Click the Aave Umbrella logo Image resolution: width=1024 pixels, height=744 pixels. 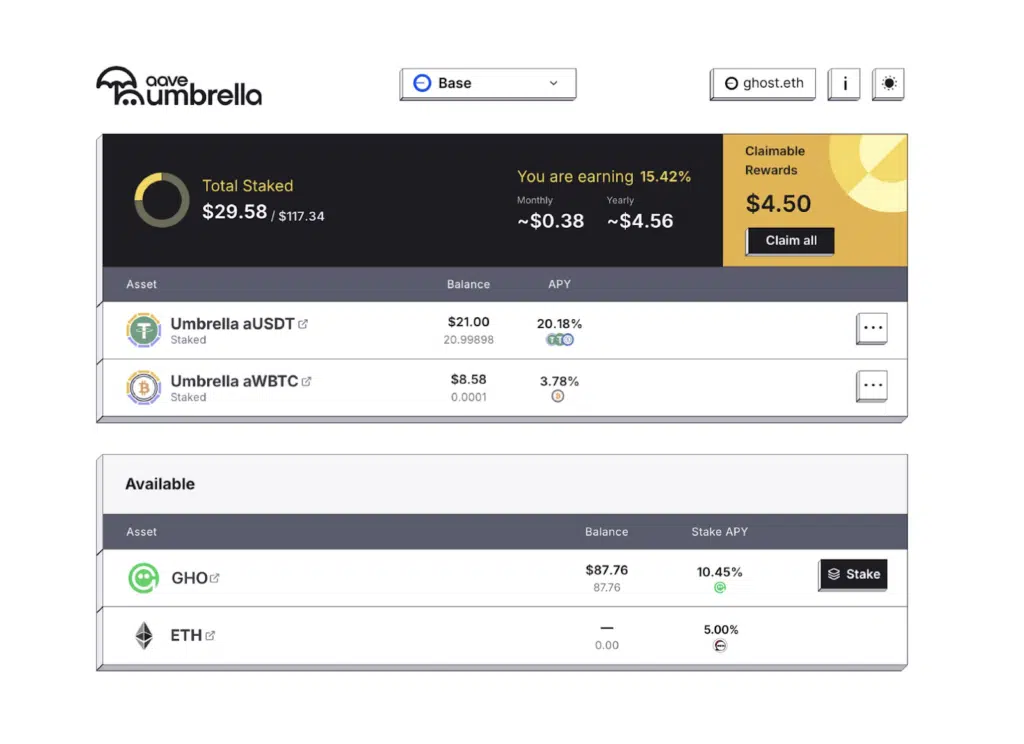[179, 86]
